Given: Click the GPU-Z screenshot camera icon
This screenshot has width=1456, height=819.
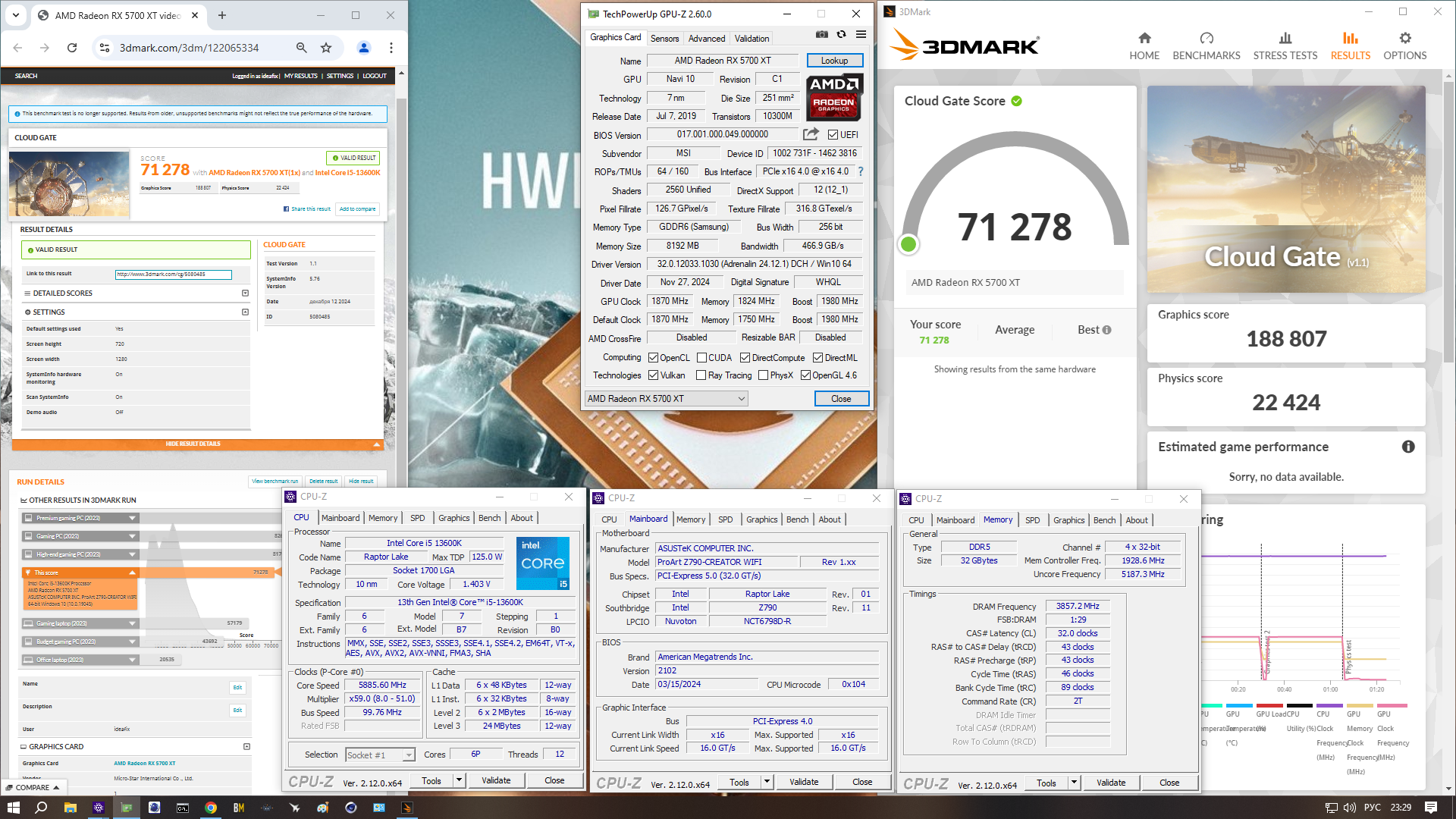Looking at the screenshot, I should tap(821, 35).
